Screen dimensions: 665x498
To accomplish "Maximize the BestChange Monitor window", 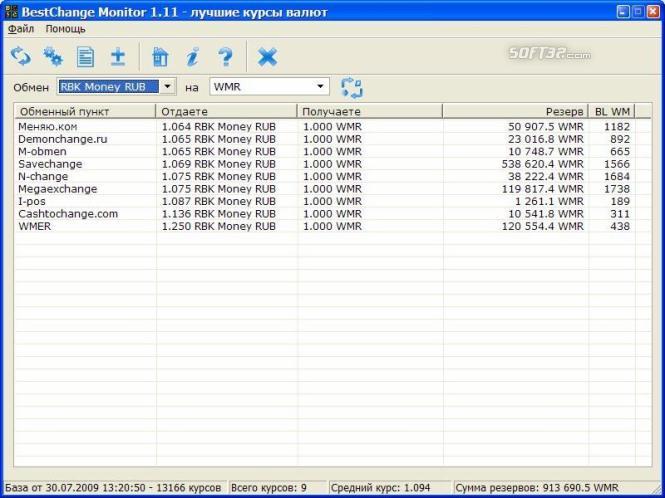I will [x=638, y=11].
